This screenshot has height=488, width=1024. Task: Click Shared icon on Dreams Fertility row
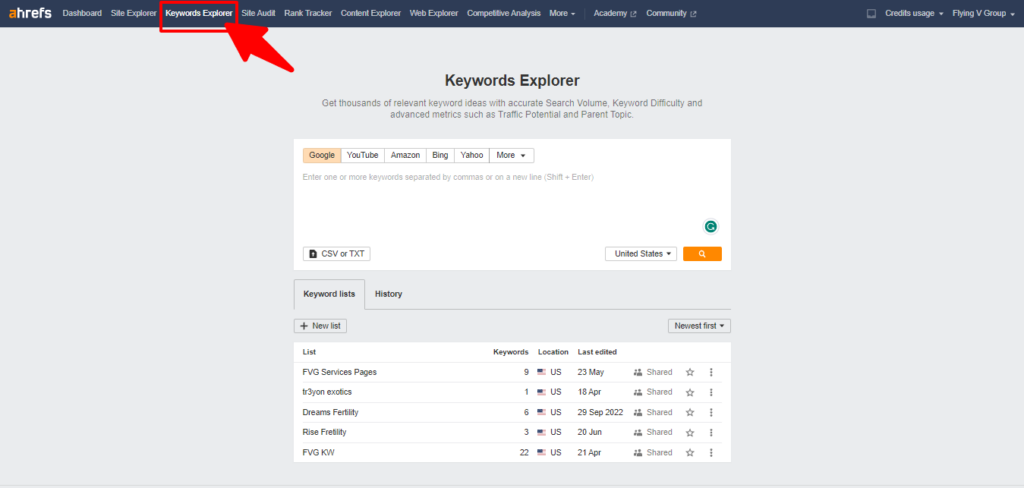638,412
